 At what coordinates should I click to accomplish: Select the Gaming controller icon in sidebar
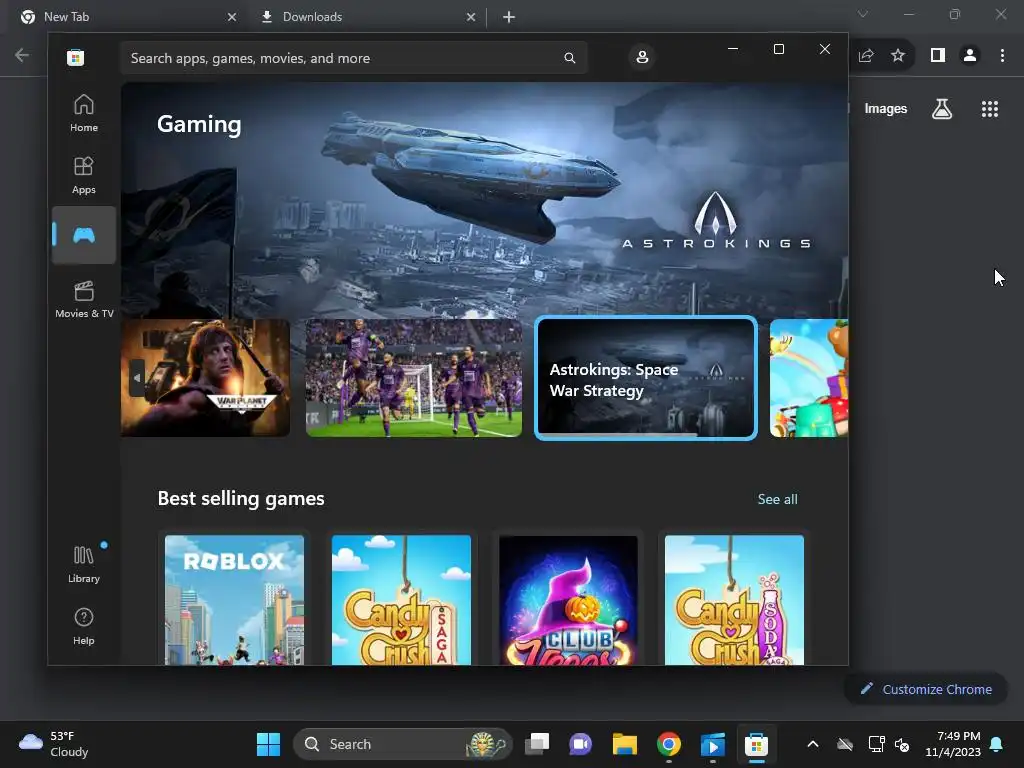(84, 235)
